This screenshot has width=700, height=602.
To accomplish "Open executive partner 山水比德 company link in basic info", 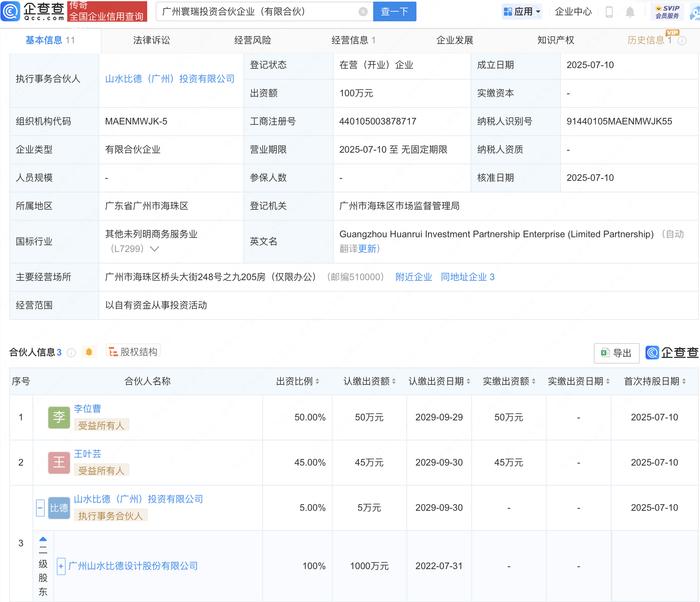I will point(170,79).
